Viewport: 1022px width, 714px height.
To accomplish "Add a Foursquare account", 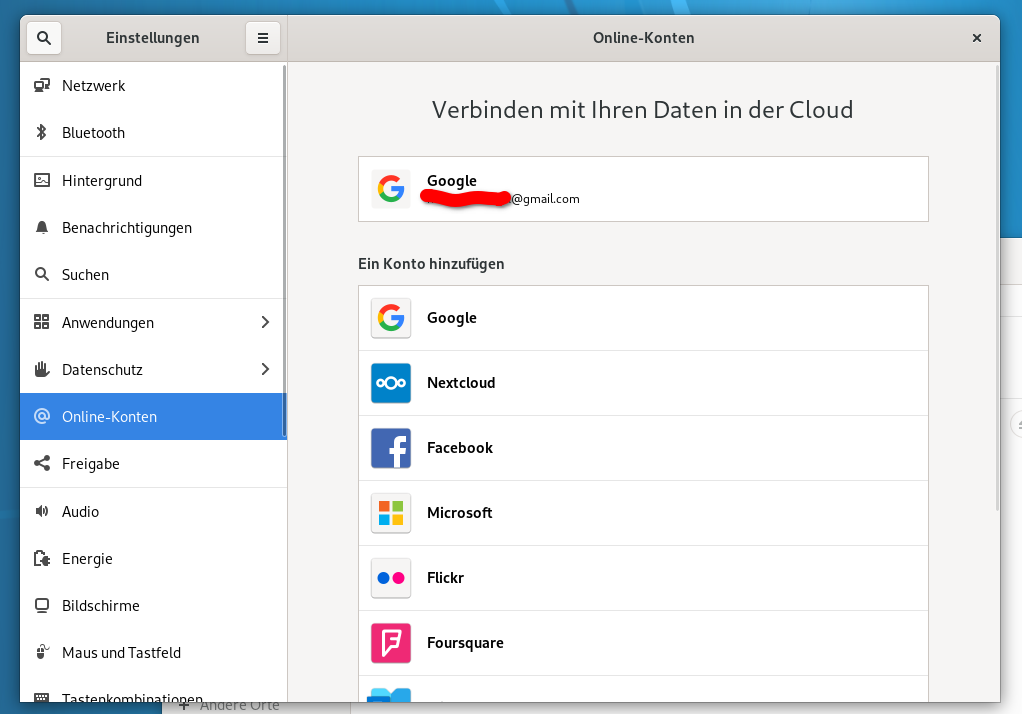I will (643, 643).
